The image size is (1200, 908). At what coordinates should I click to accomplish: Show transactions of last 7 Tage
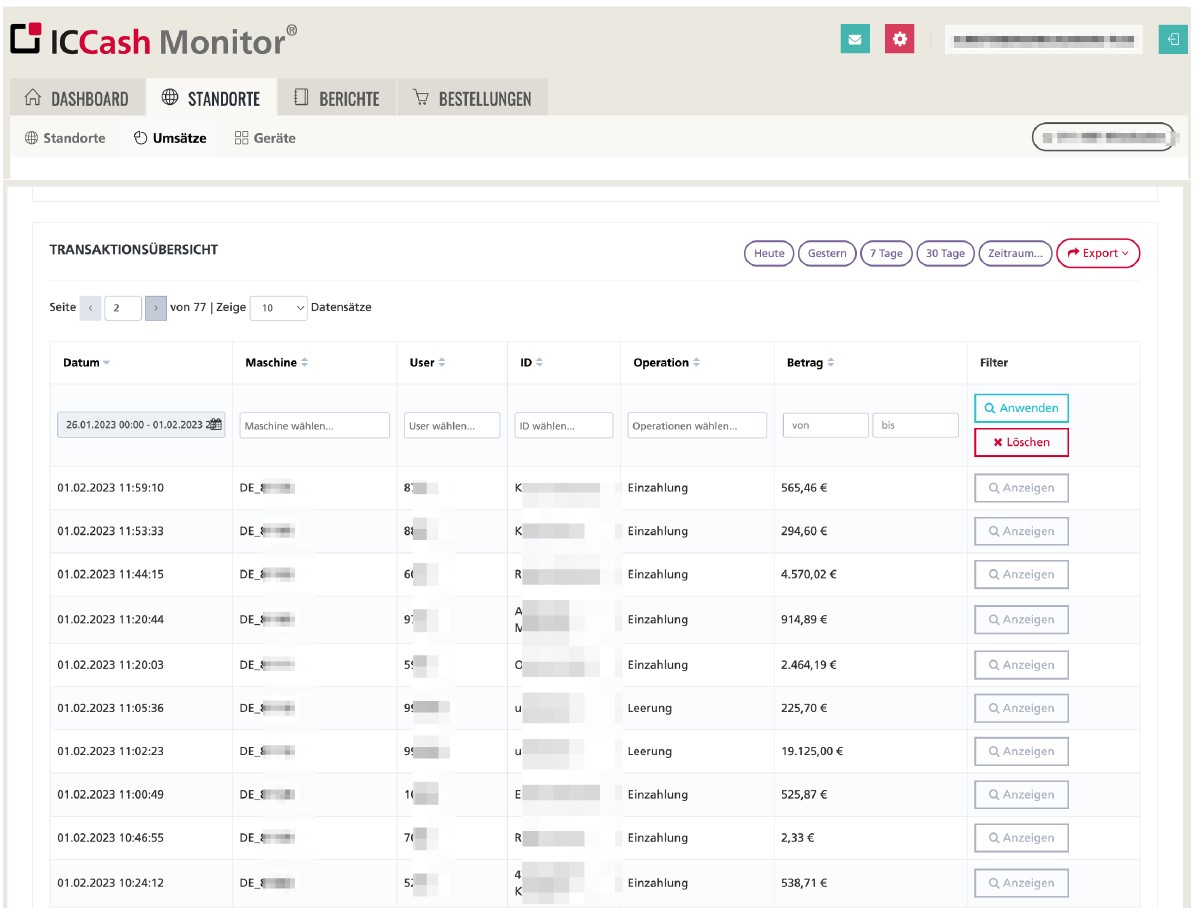coord(886,254)
